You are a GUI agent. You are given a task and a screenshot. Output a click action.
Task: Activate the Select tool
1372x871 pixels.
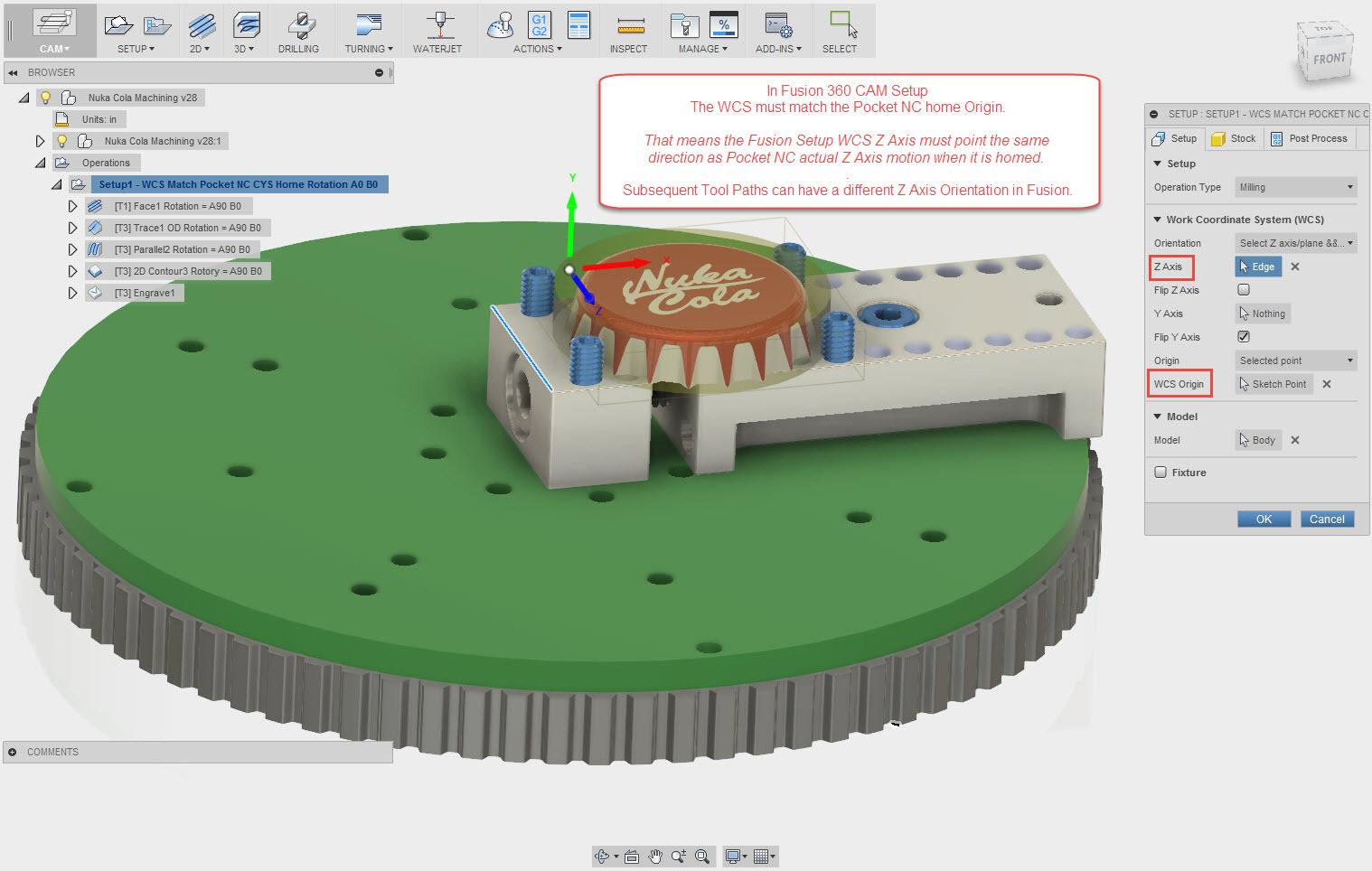(841, 32)
